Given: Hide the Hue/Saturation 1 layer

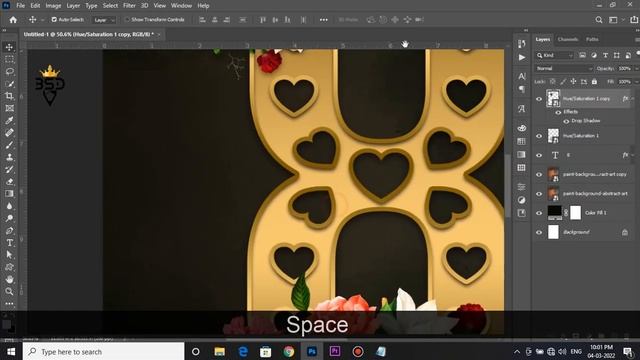Looking at the screenshot, I should point(539,136).
